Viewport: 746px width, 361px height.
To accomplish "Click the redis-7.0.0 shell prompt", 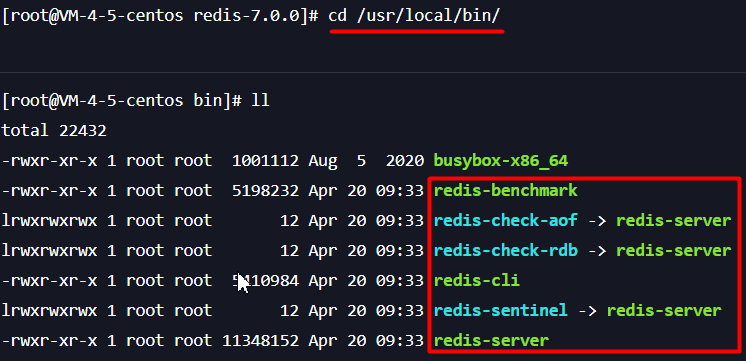I will pyautogui.click(x=160, y=16).
